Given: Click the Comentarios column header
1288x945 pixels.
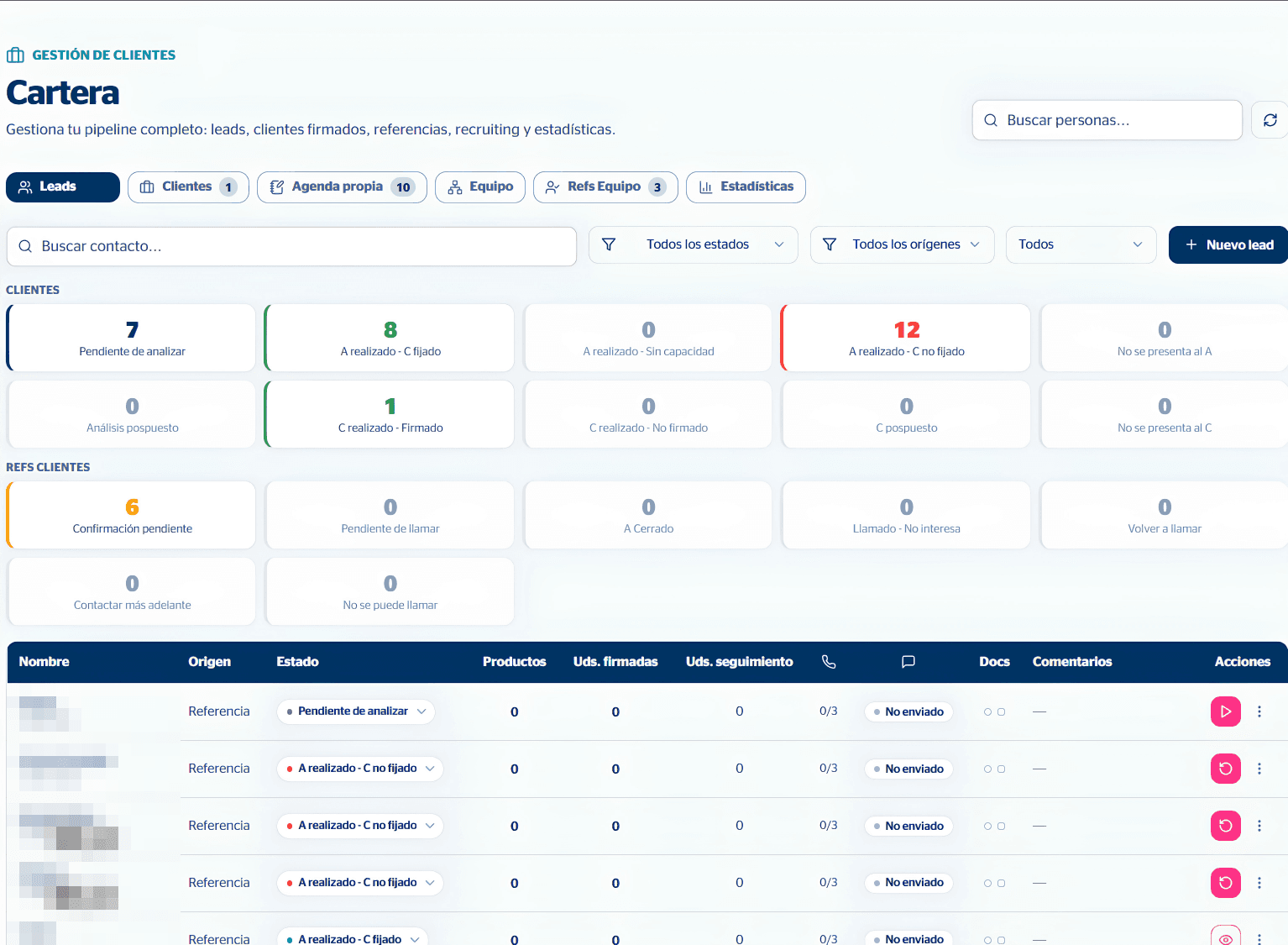Looking at the screenshot, I should pos(1072,662).
